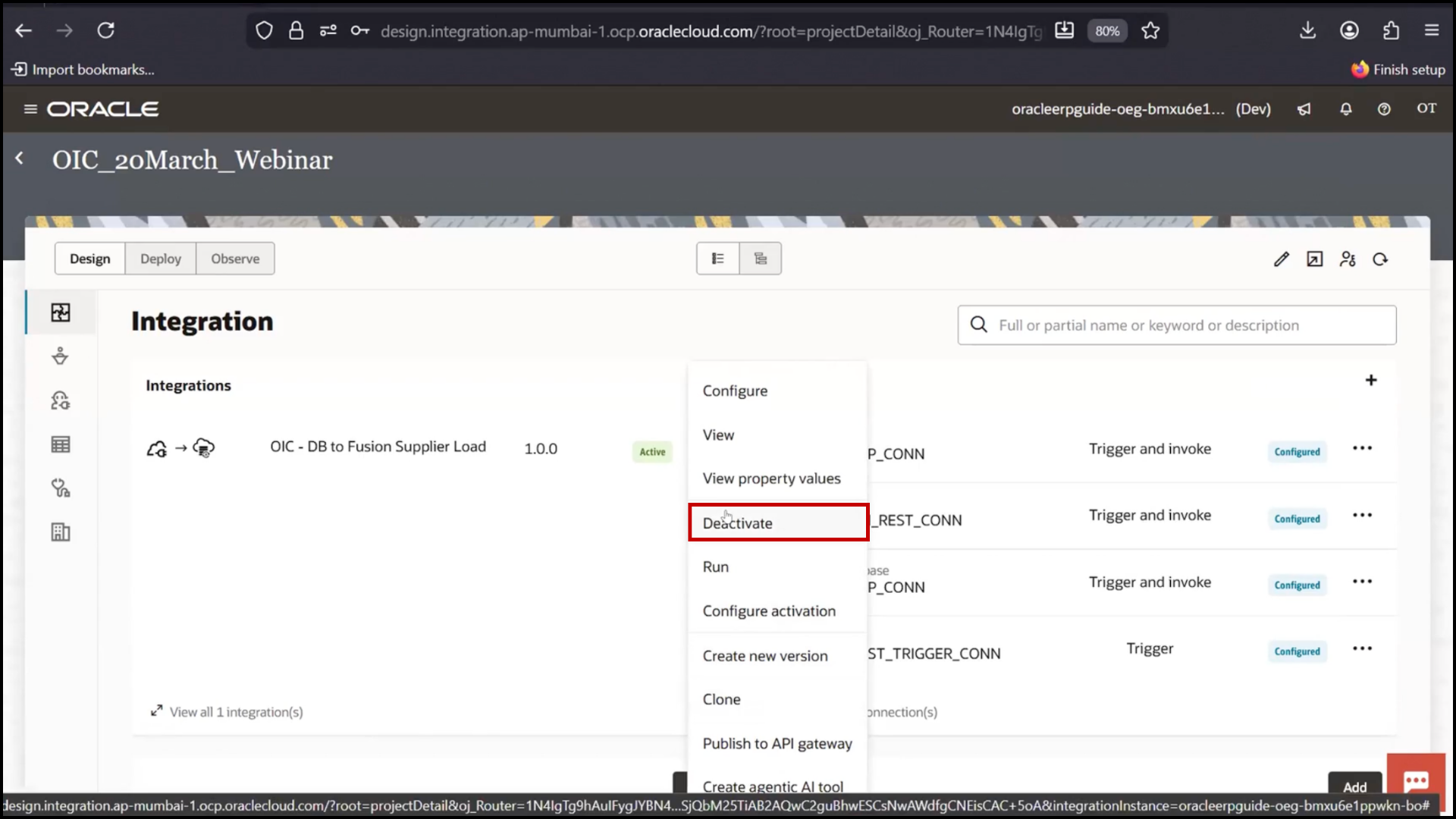
Task: Open browser extensions icon
Action: click(x=1391, y=30)
